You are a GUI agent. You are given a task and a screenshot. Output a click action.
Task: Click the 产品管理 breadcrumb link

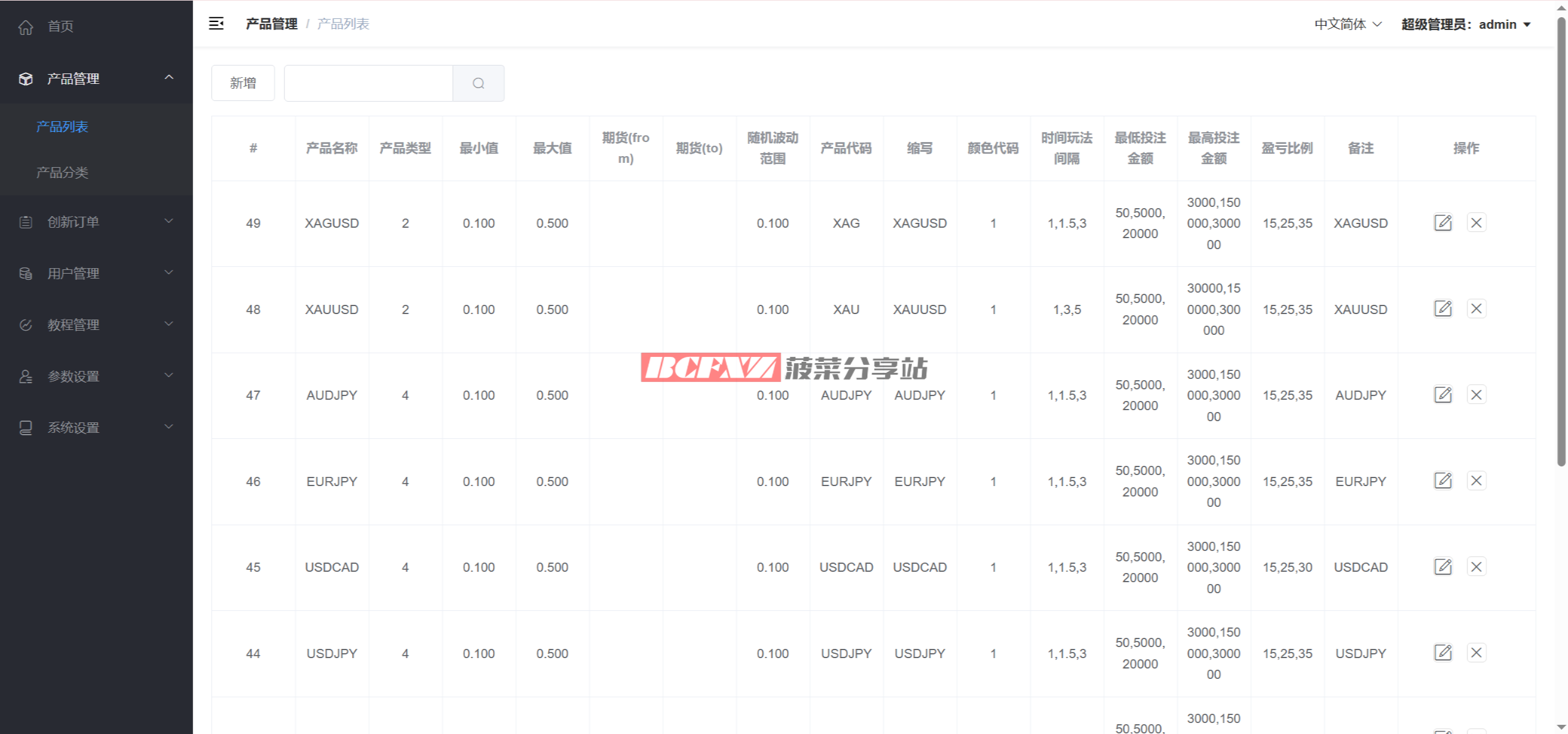271,24
